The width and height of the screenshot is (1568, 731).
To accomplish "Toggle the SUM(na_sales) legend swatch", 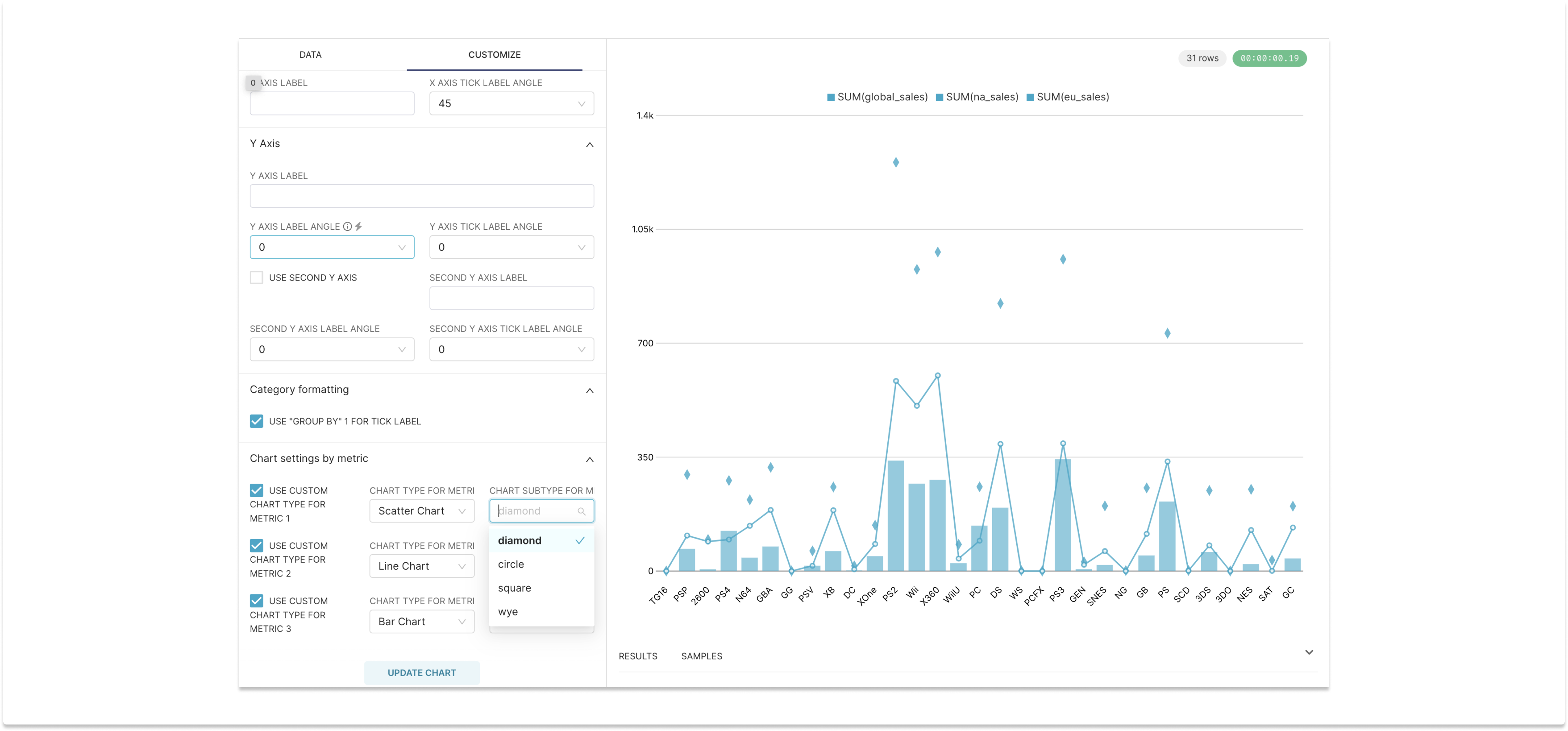I will pyautogui.click(x=939, y=98).
